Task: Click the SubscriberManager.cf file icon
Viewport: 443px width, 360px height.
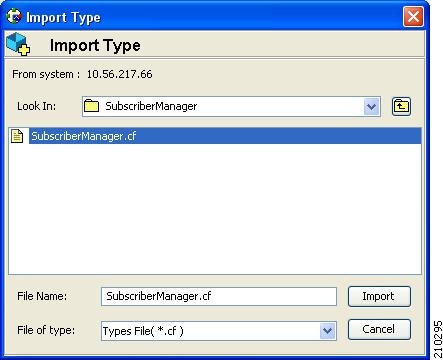Action: coord(17,136)
